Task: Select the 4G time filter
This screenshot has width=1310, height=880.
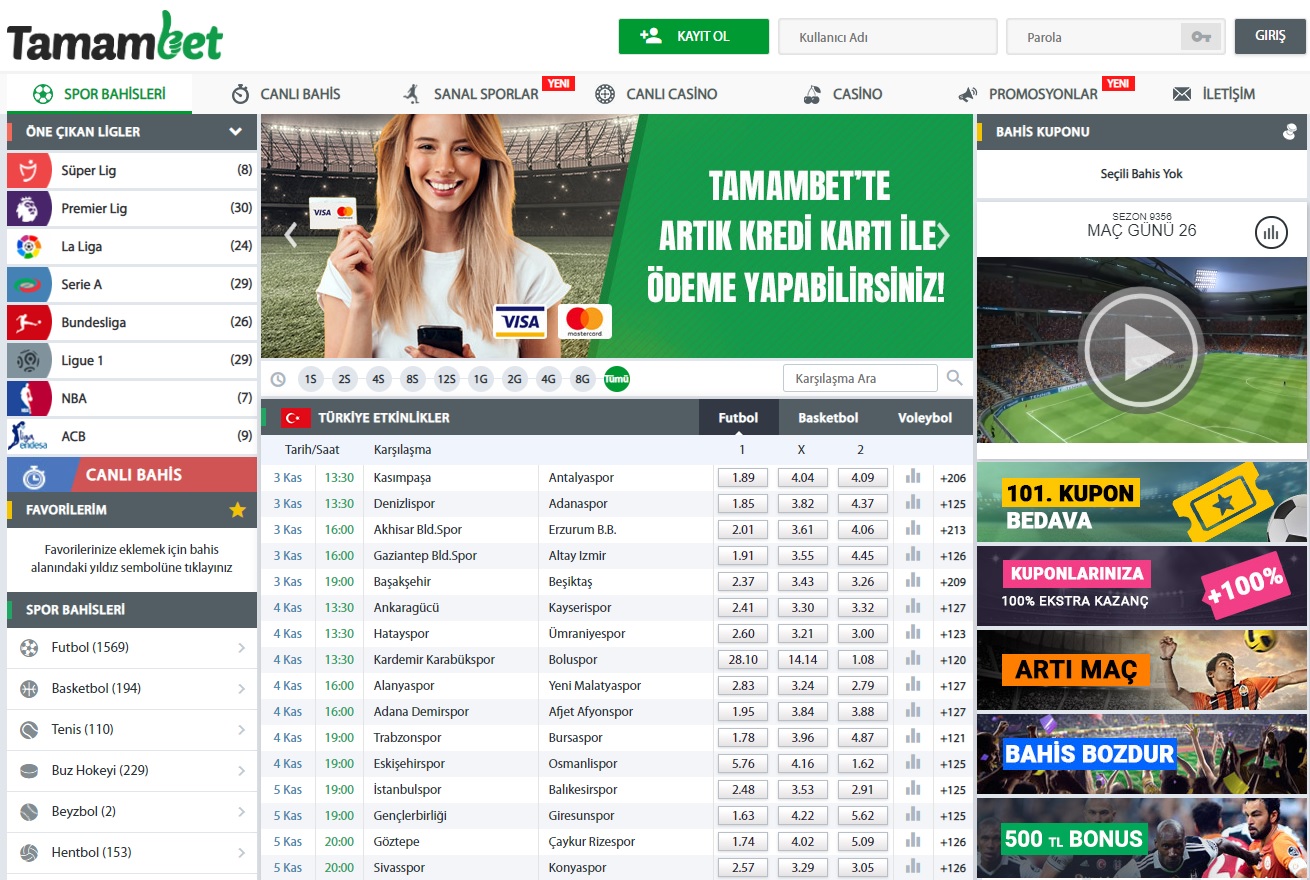Action: click(548, 379)
